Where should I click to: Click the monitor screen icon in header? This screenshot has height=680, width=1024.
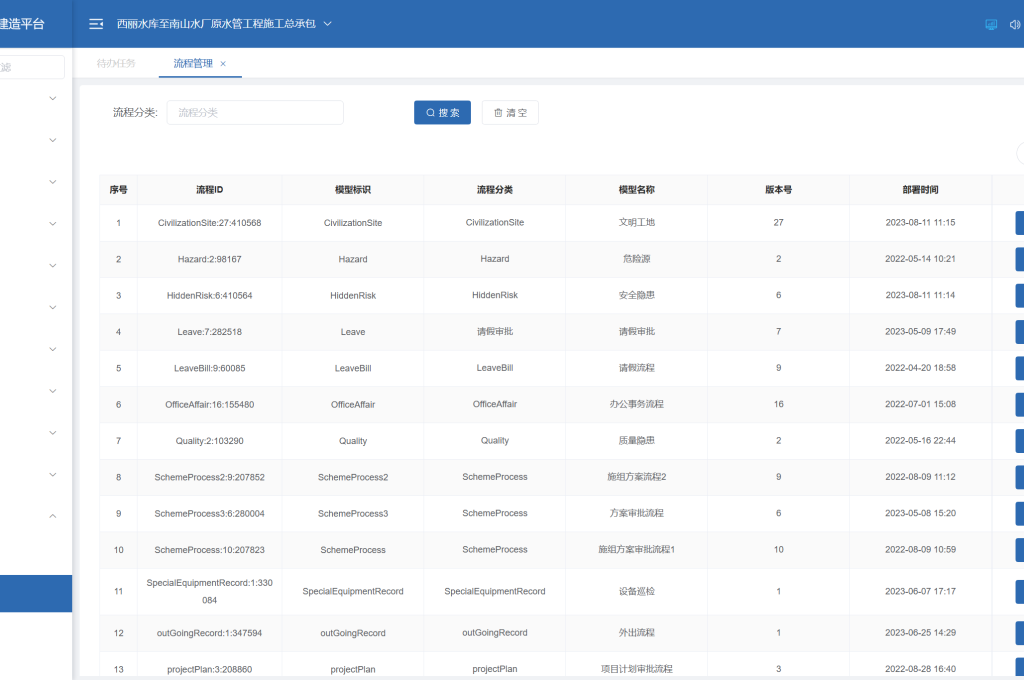[991, 24]
